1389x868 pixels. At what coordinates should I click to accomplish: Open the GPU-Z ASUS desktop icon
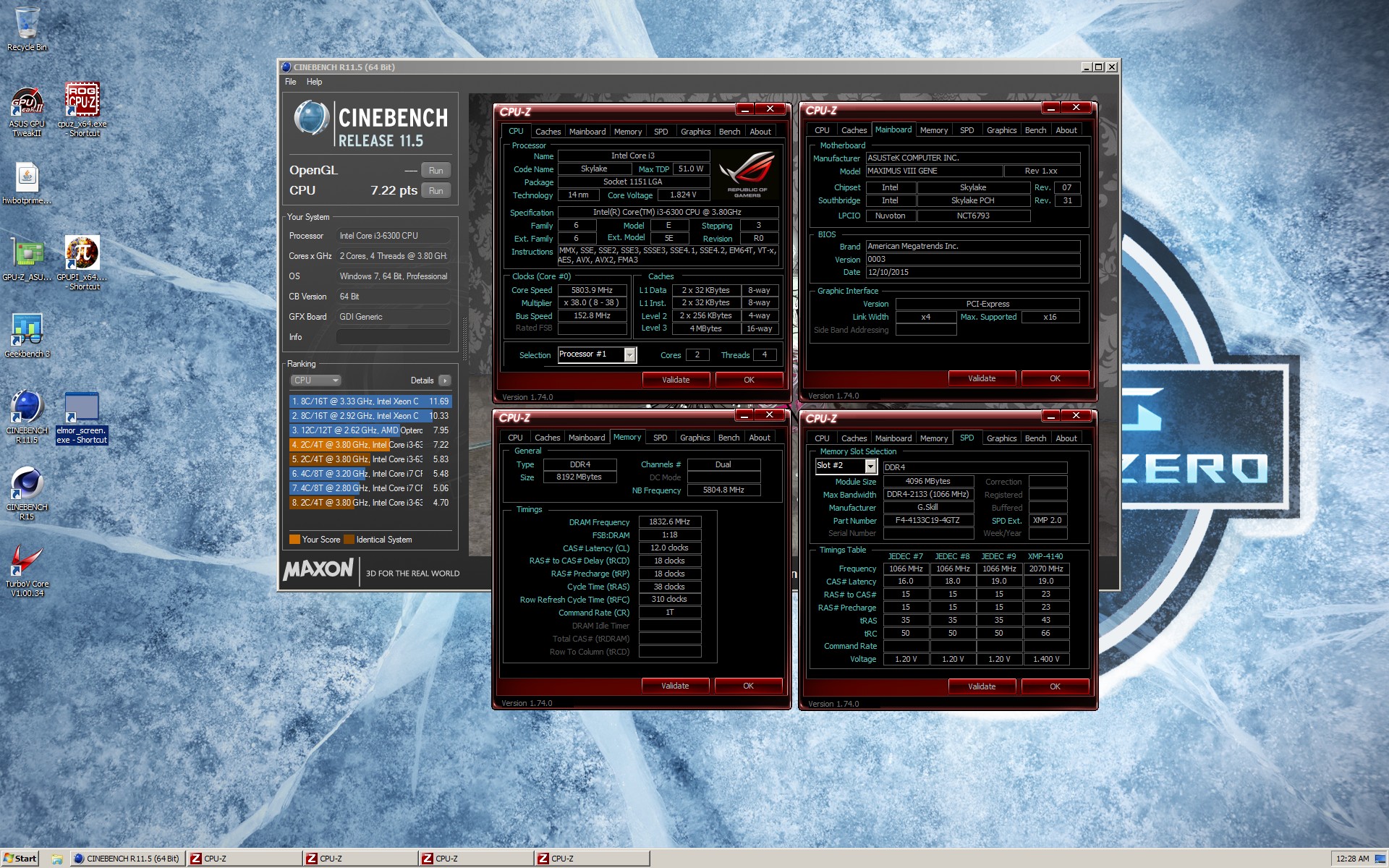point(27,260)
